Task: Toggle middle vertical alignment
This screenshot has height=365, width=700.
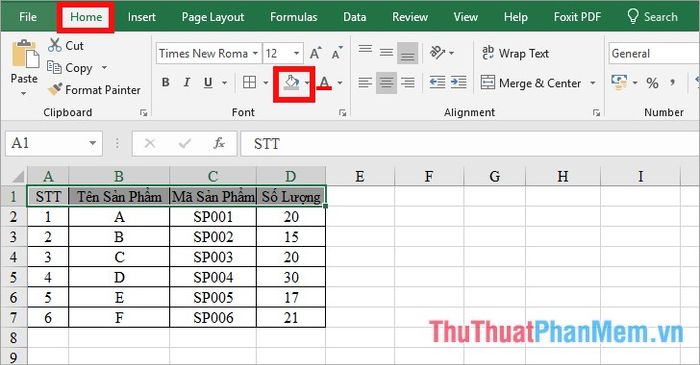Action: point(386,53)
